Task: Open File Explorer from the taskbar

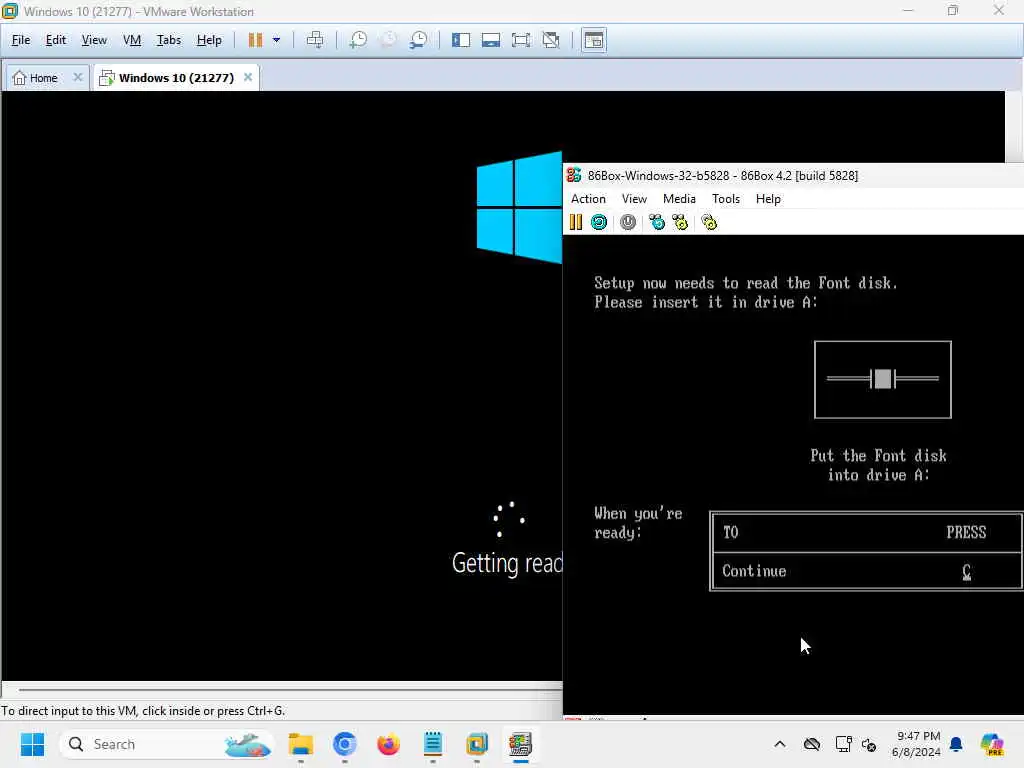Action: coord(301,744)
